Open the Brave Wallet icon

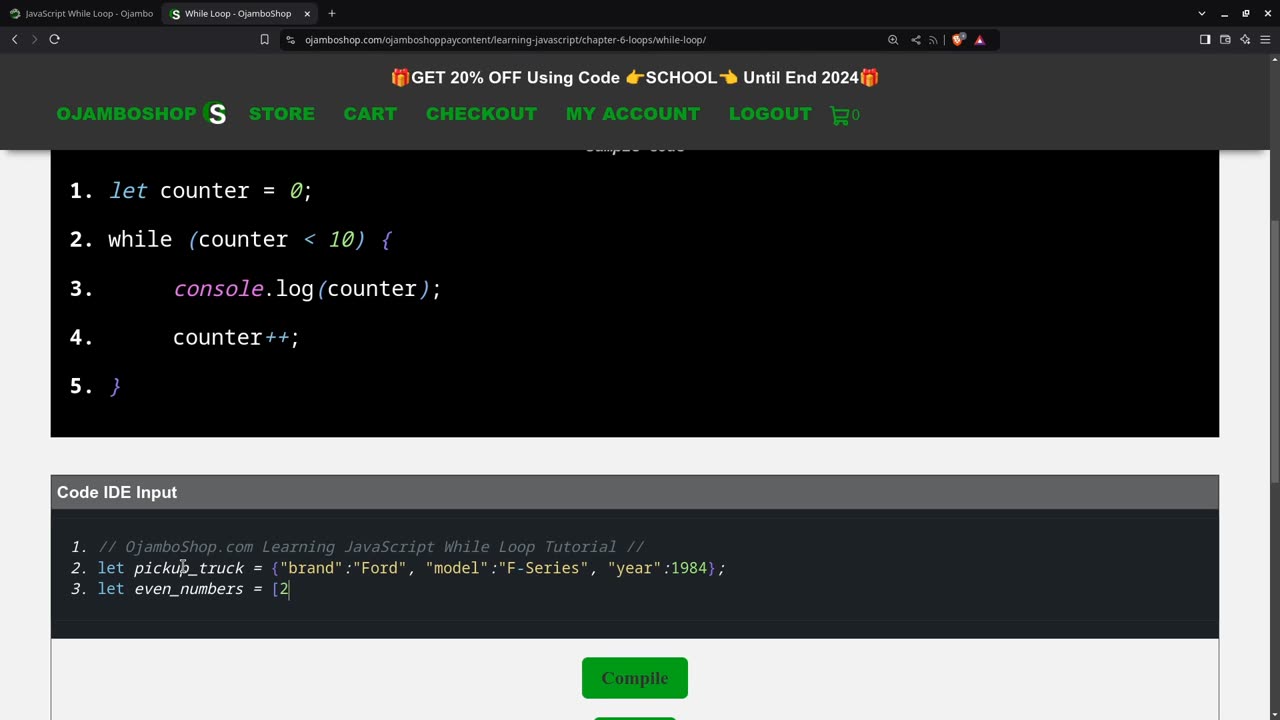(x=1225, y=40)
